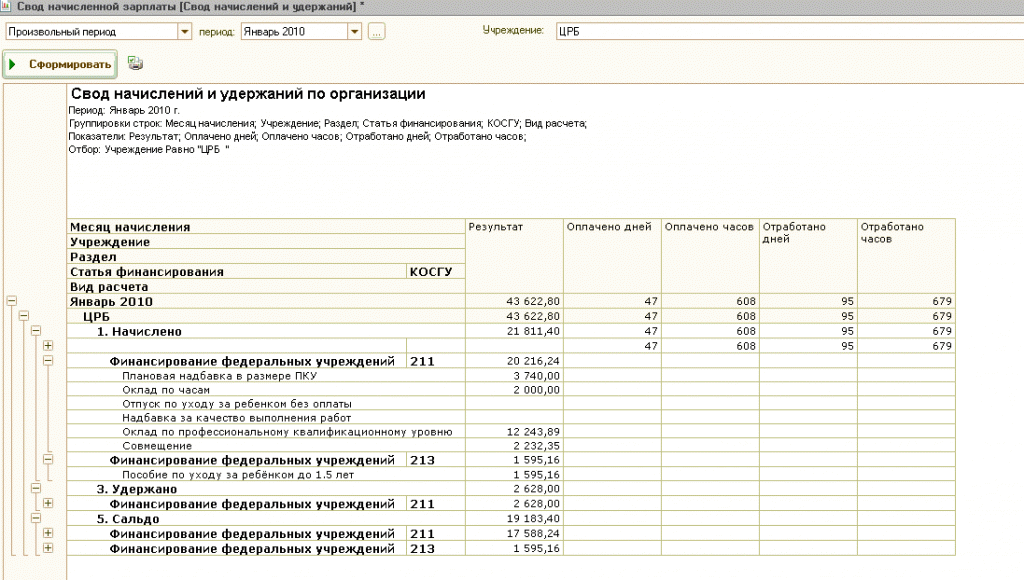
Task: Click the print settings icon beside Сформировать
Action: point(135,63)
